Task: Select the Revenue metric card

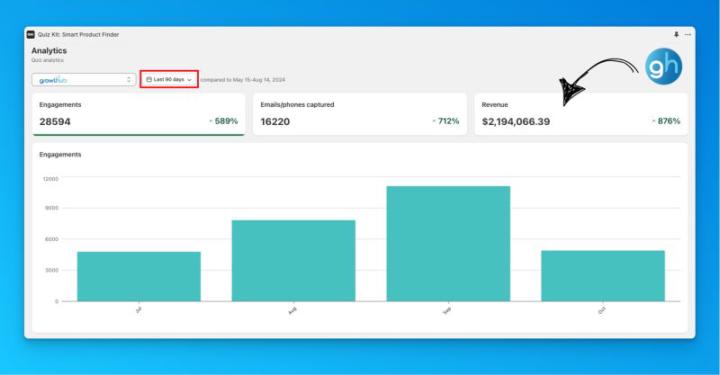Action: tap(581, 114)
